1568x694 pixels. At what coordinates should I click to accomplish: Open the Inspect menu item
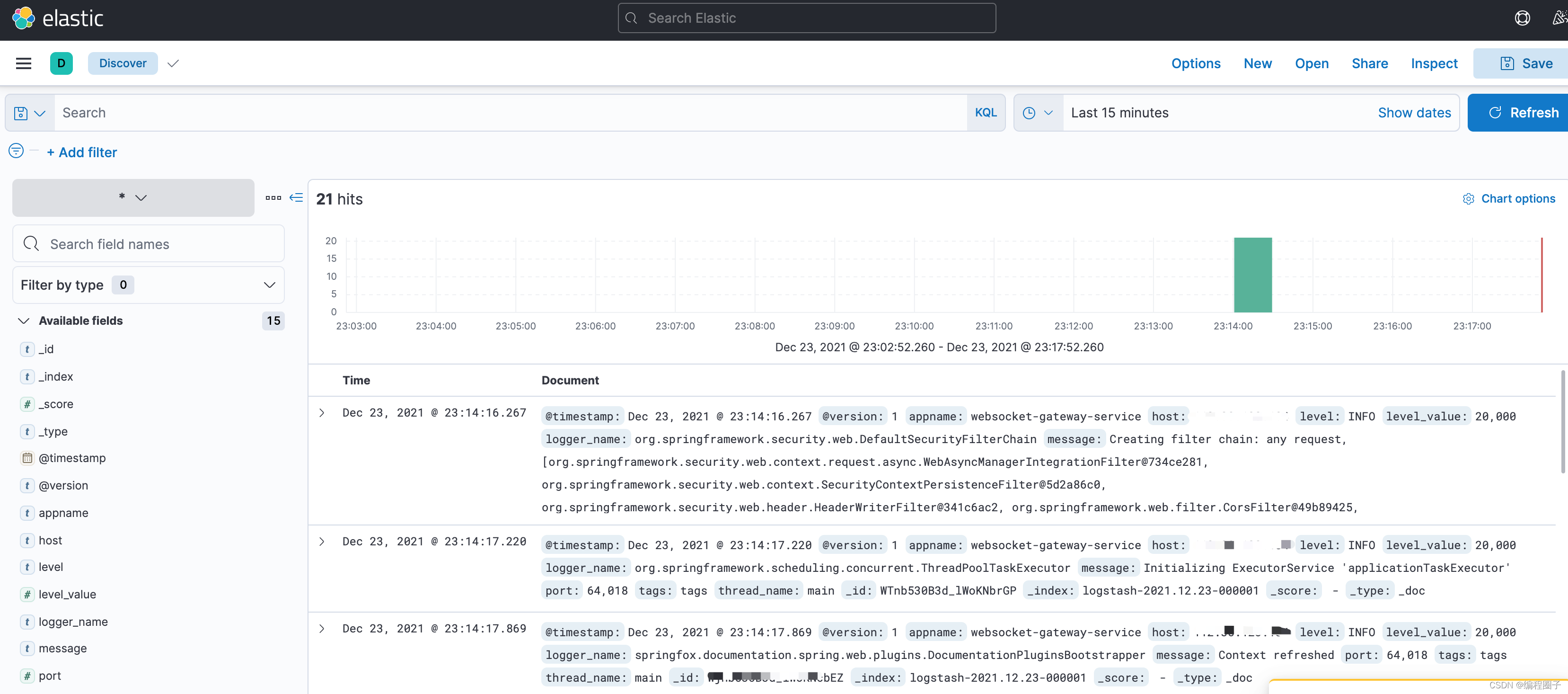[1434, 63]
